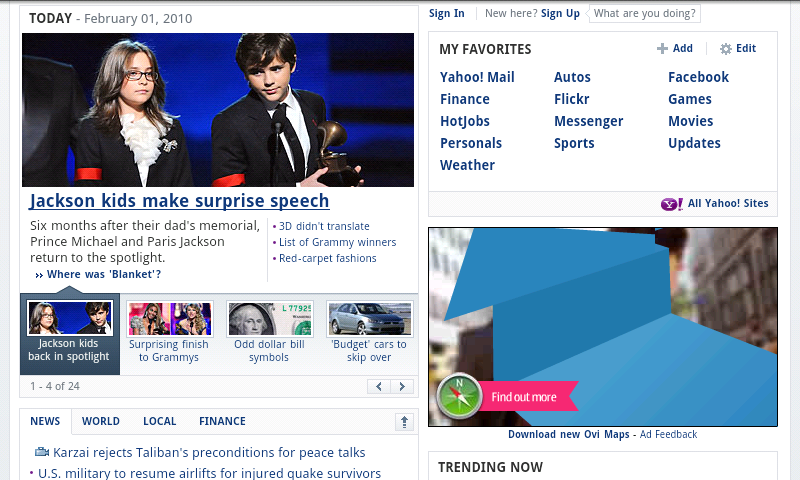Show previous stories with left arrow
This screenshot has width=800, height=480.
click(379, 387)
